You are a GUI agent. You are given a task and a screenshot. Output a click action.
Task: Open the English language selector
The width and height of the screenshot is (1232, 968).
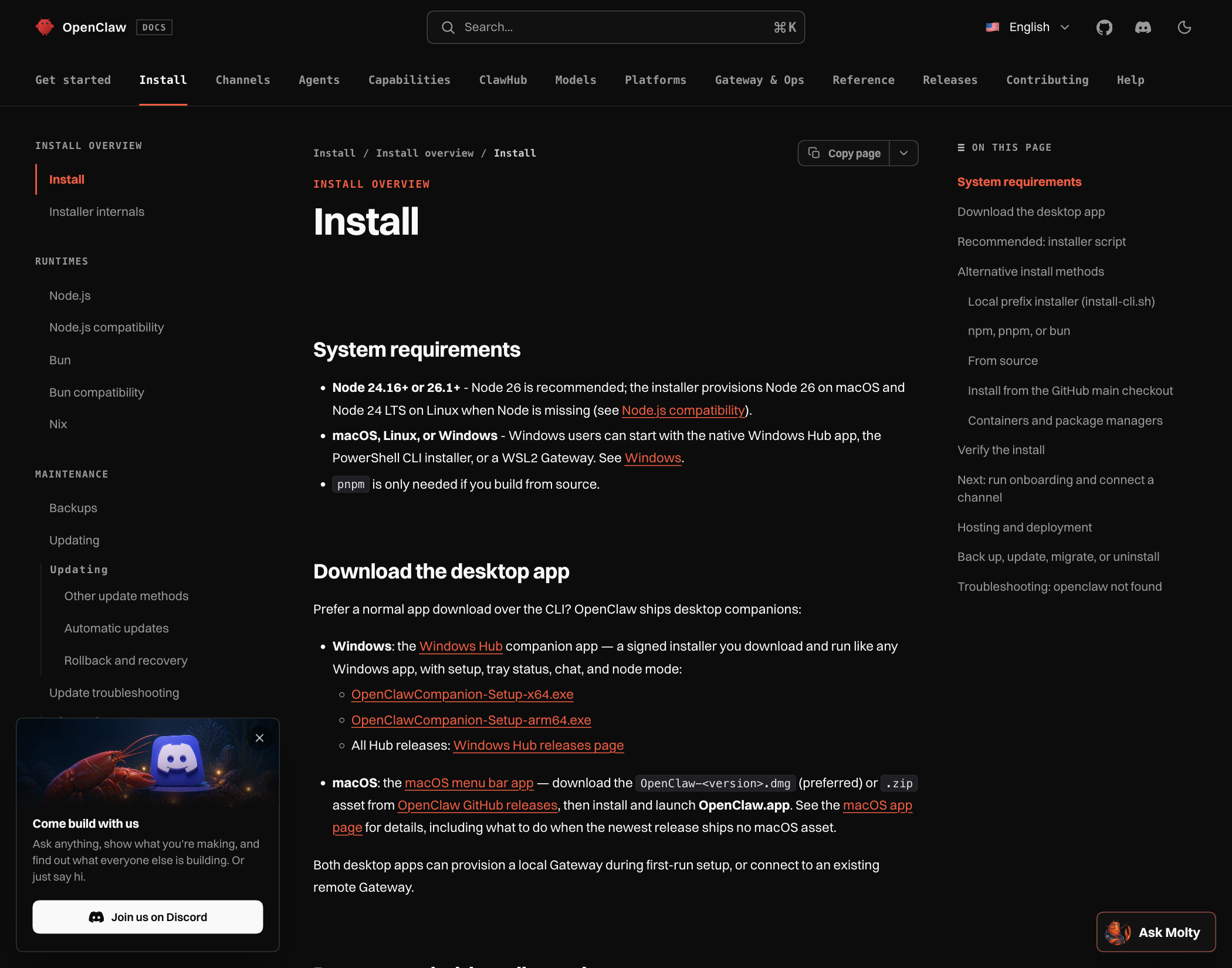[1028, 28]
